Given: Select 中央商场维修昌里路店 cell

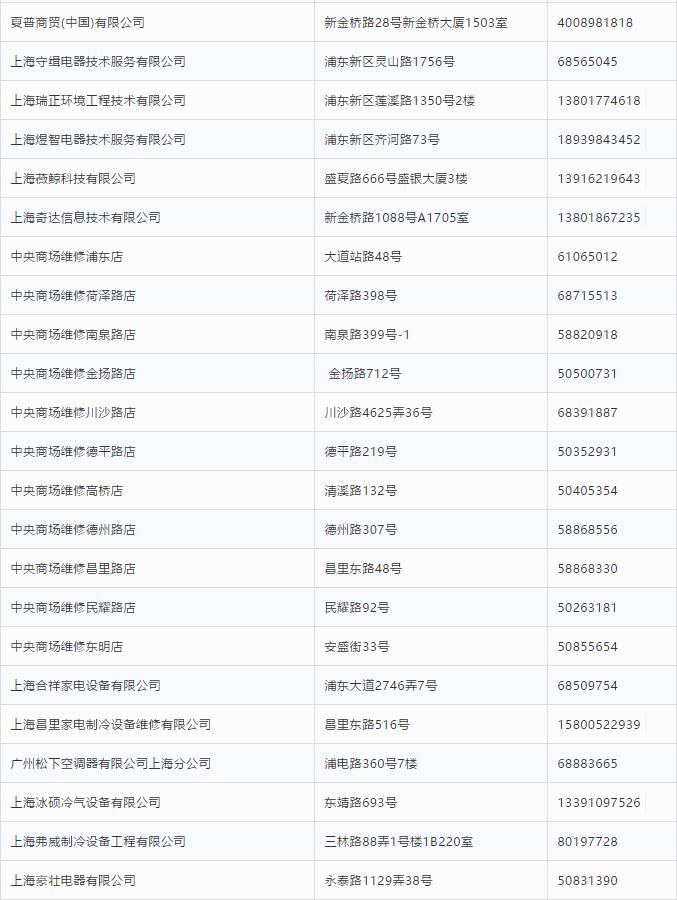Looking at the screenshot, I should (157, 569).
